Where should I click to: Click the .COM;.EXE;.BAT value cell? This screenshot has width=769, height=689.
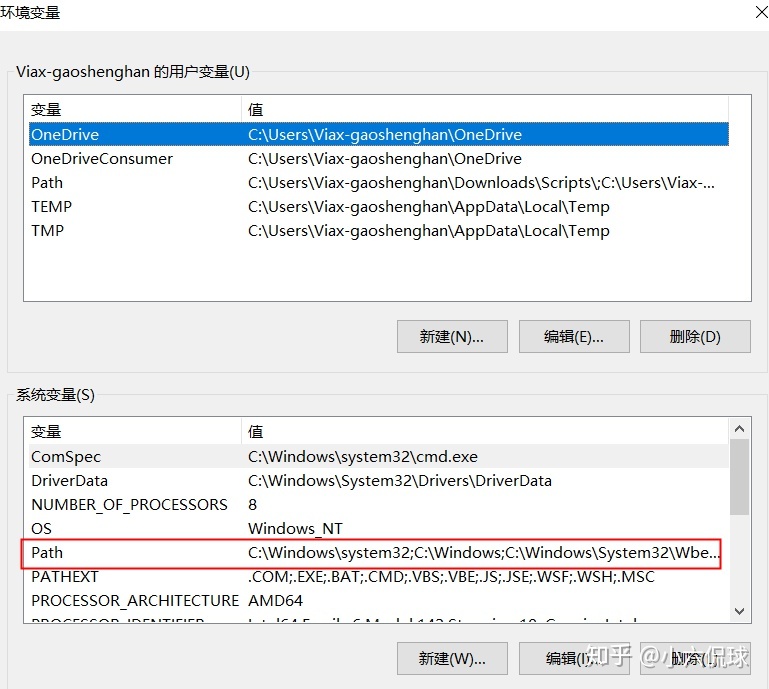point(451,577)
